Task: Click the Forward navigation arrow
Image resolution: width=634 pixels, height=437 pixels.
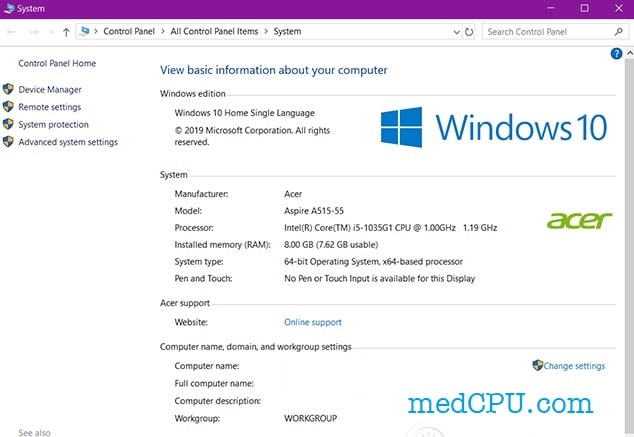Action: coord(34,32)
